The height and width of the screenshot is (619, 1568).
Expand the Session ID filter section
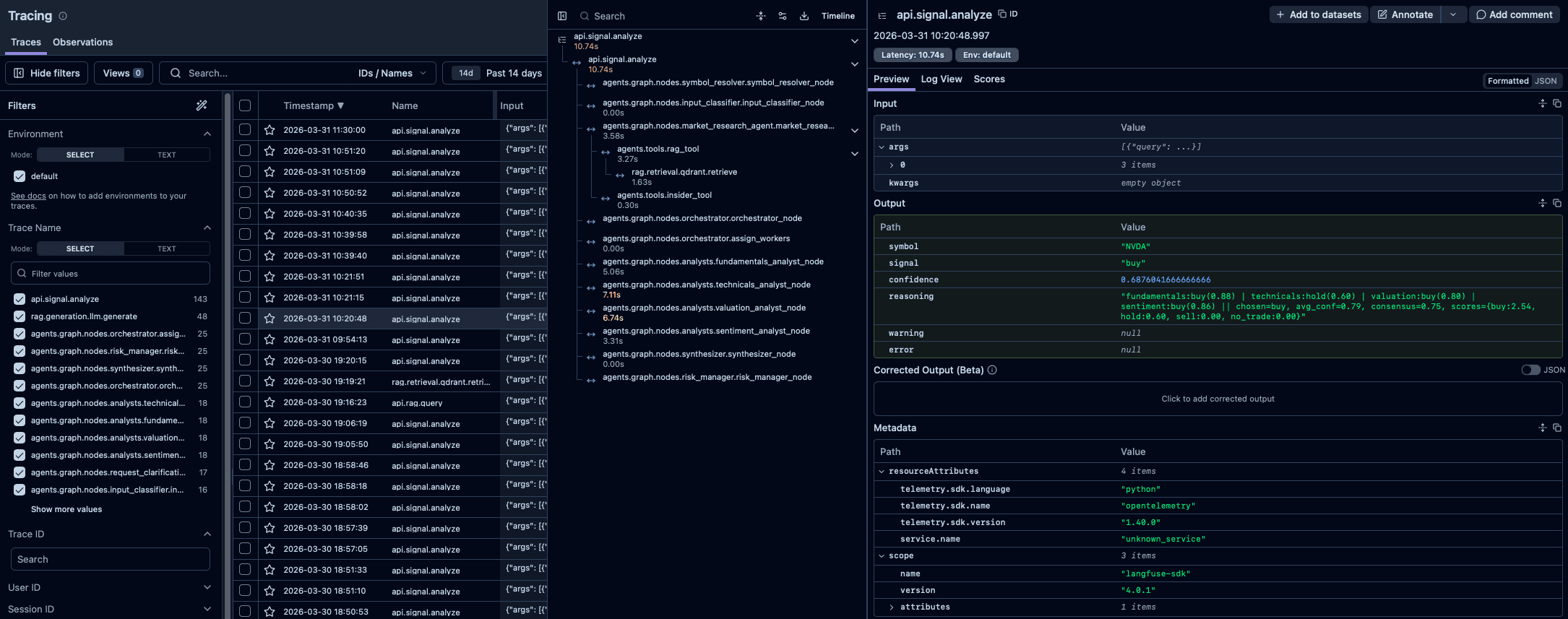[x=207, y=609]
